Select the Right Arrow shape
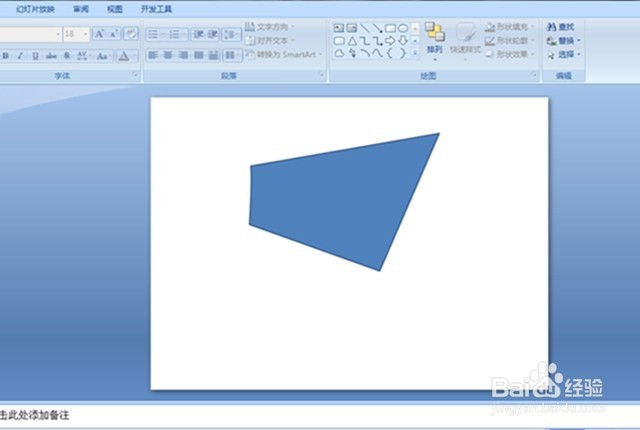 click(x=390, y=41)
